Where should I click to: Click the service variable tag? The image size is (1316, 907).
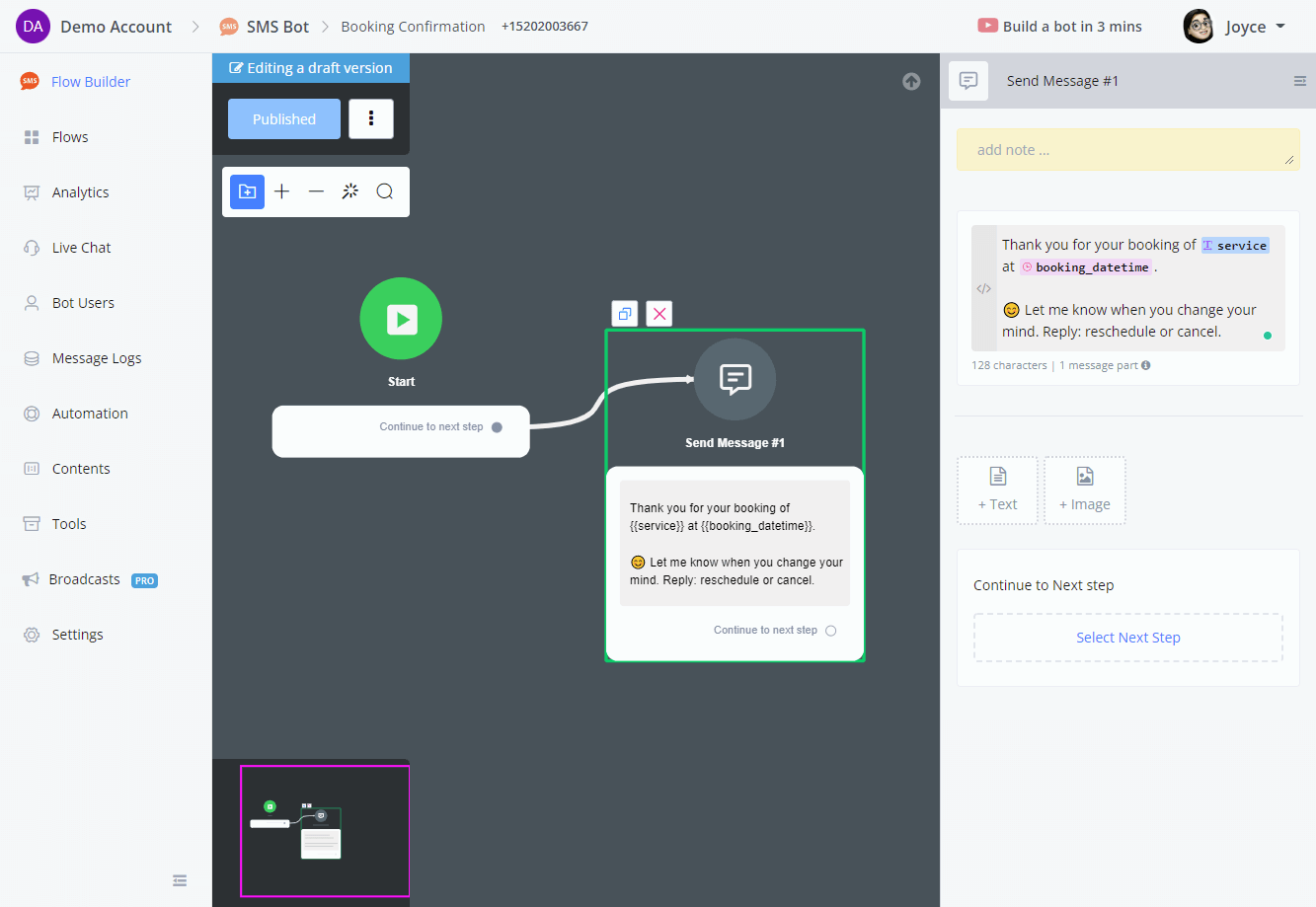point(1234,245)
